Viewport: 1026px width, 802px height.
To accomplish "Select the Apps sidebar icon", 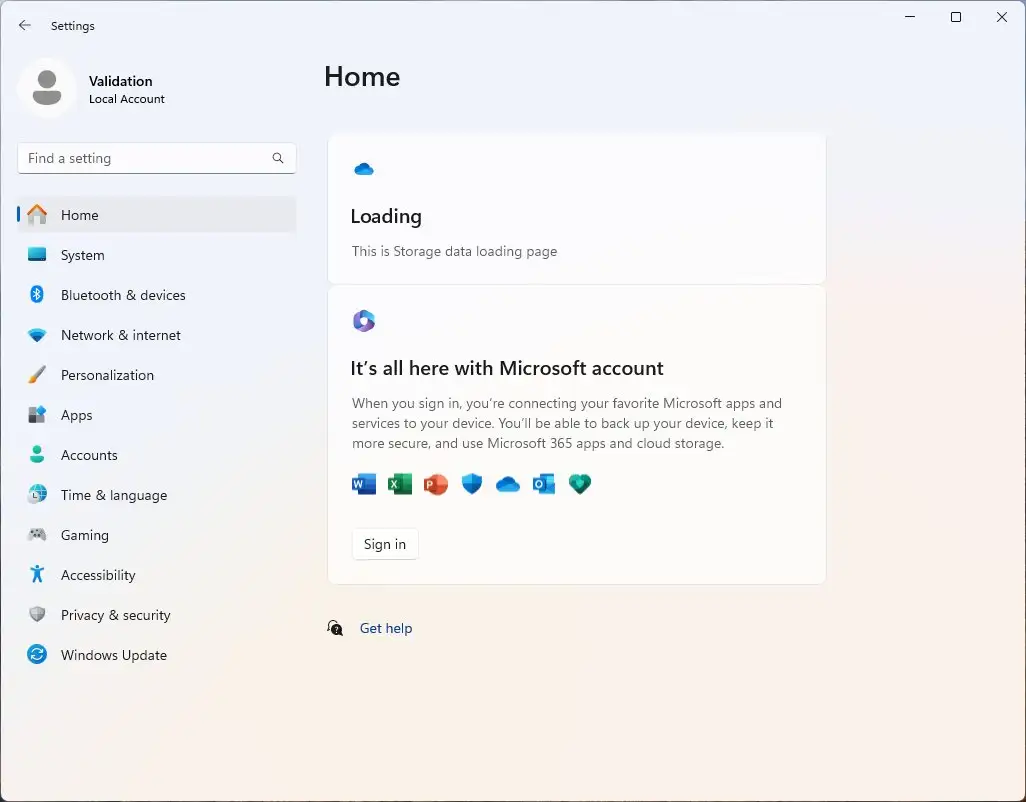I will coord(36,415).
